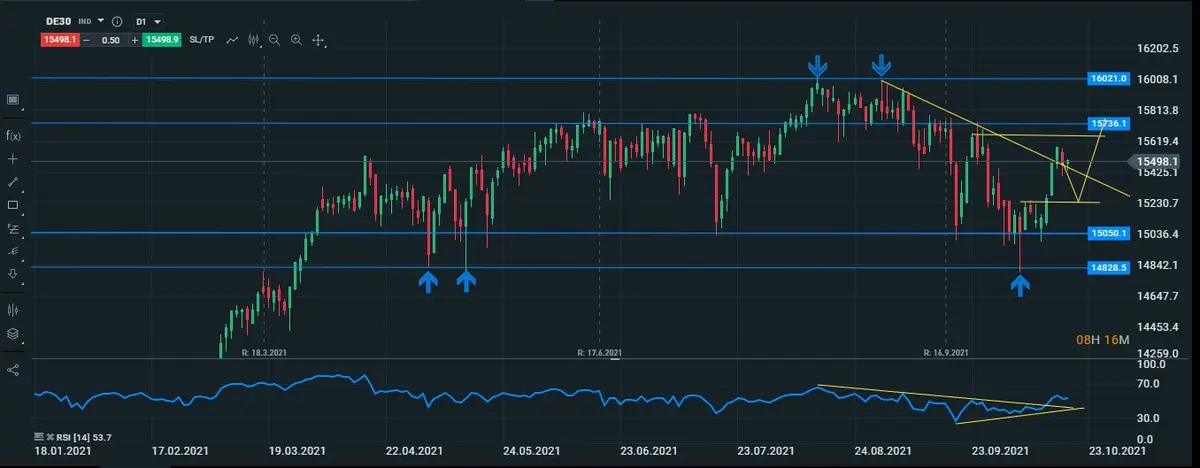This screenshot has height=468, width=1200.
Task: Select the crosshair move tool in top toolbar
Action: 318,40
